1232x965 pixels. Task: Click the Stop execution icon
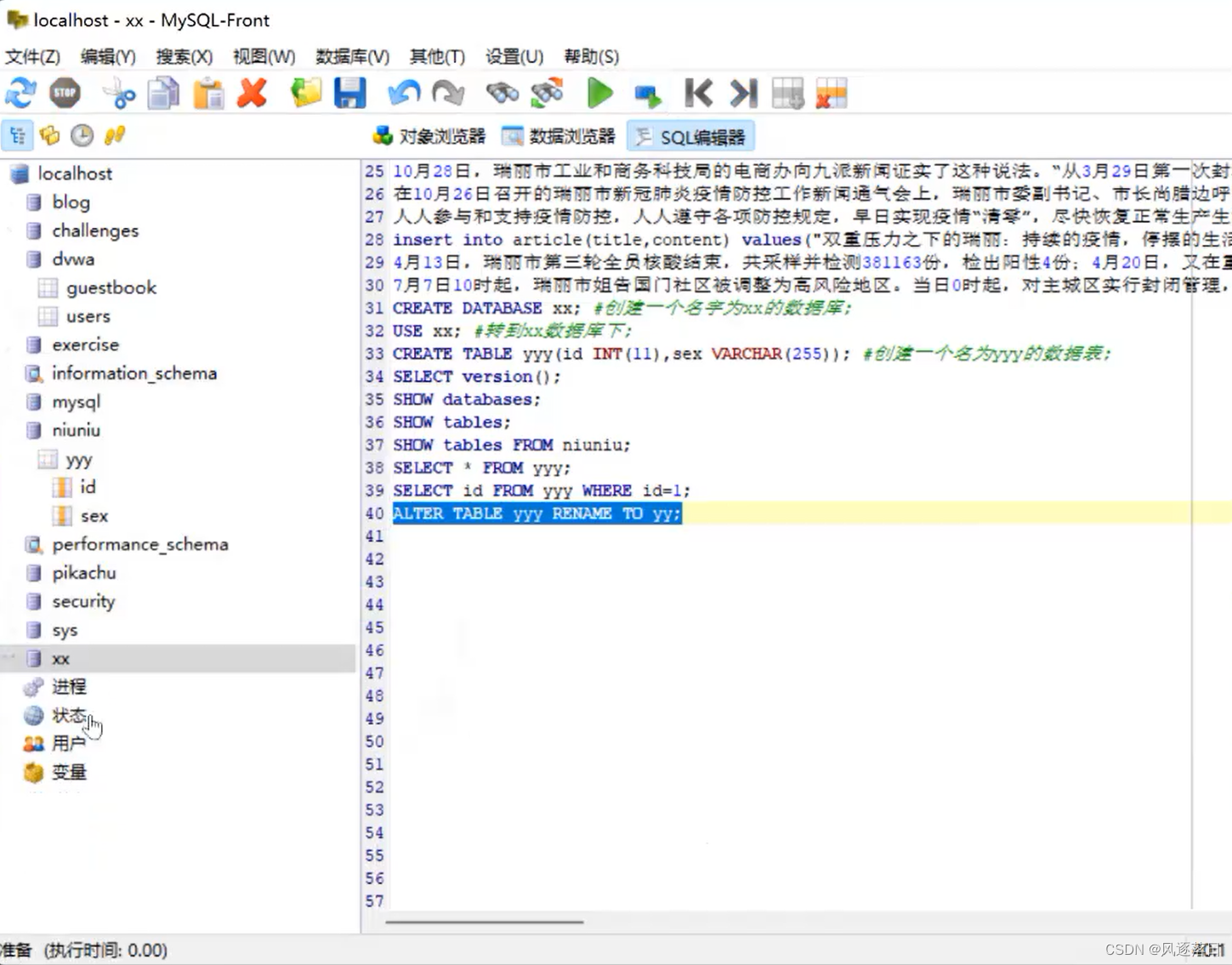pyautogui.click(x=65, y=94)
